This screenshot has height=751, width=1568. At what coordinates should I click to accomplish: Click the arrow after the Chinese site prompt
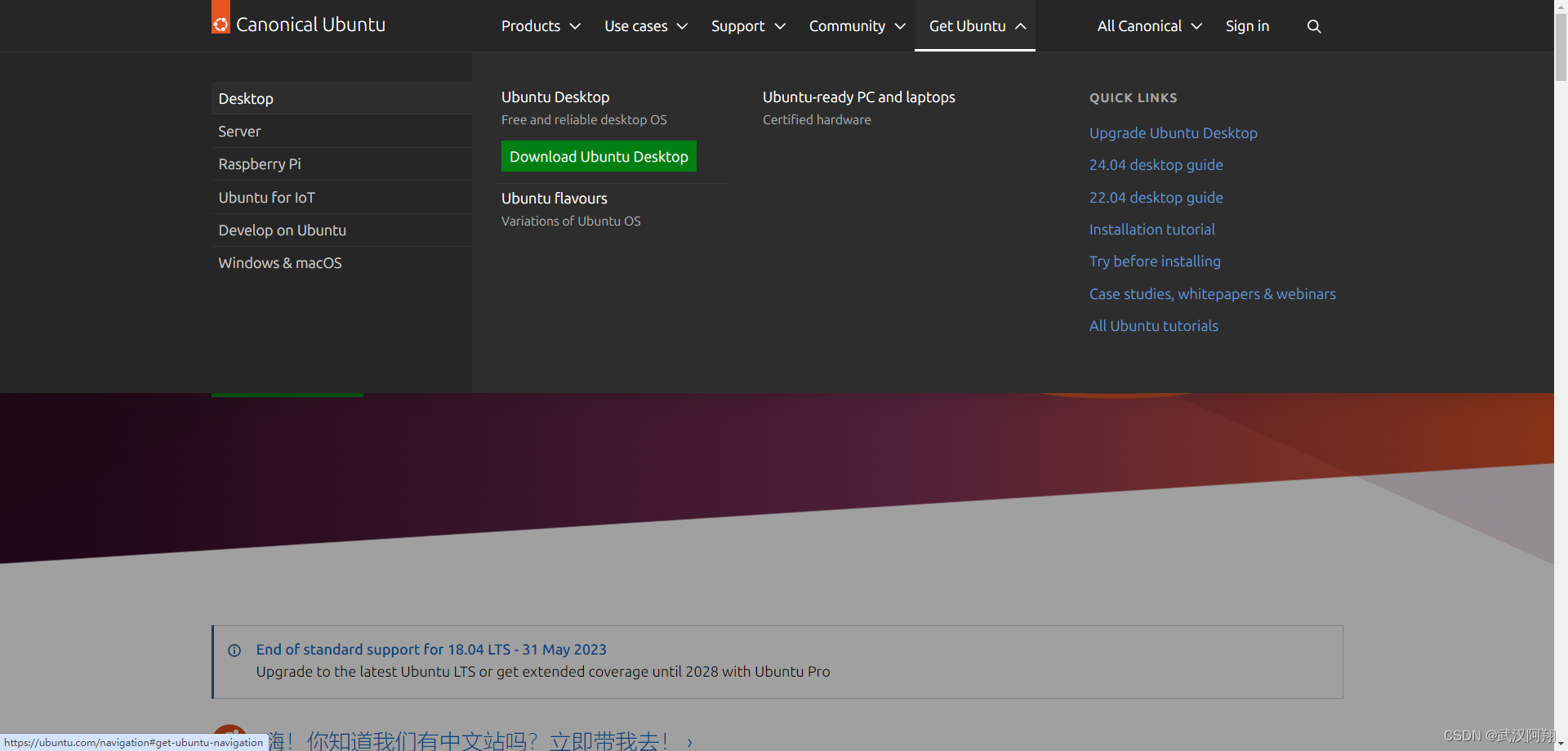689,741
